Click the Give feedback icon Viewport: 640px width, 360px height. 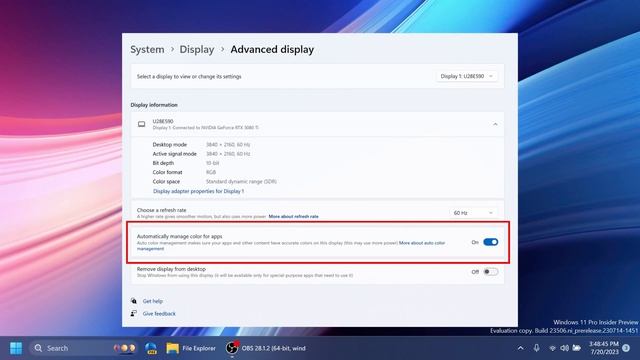134,313
